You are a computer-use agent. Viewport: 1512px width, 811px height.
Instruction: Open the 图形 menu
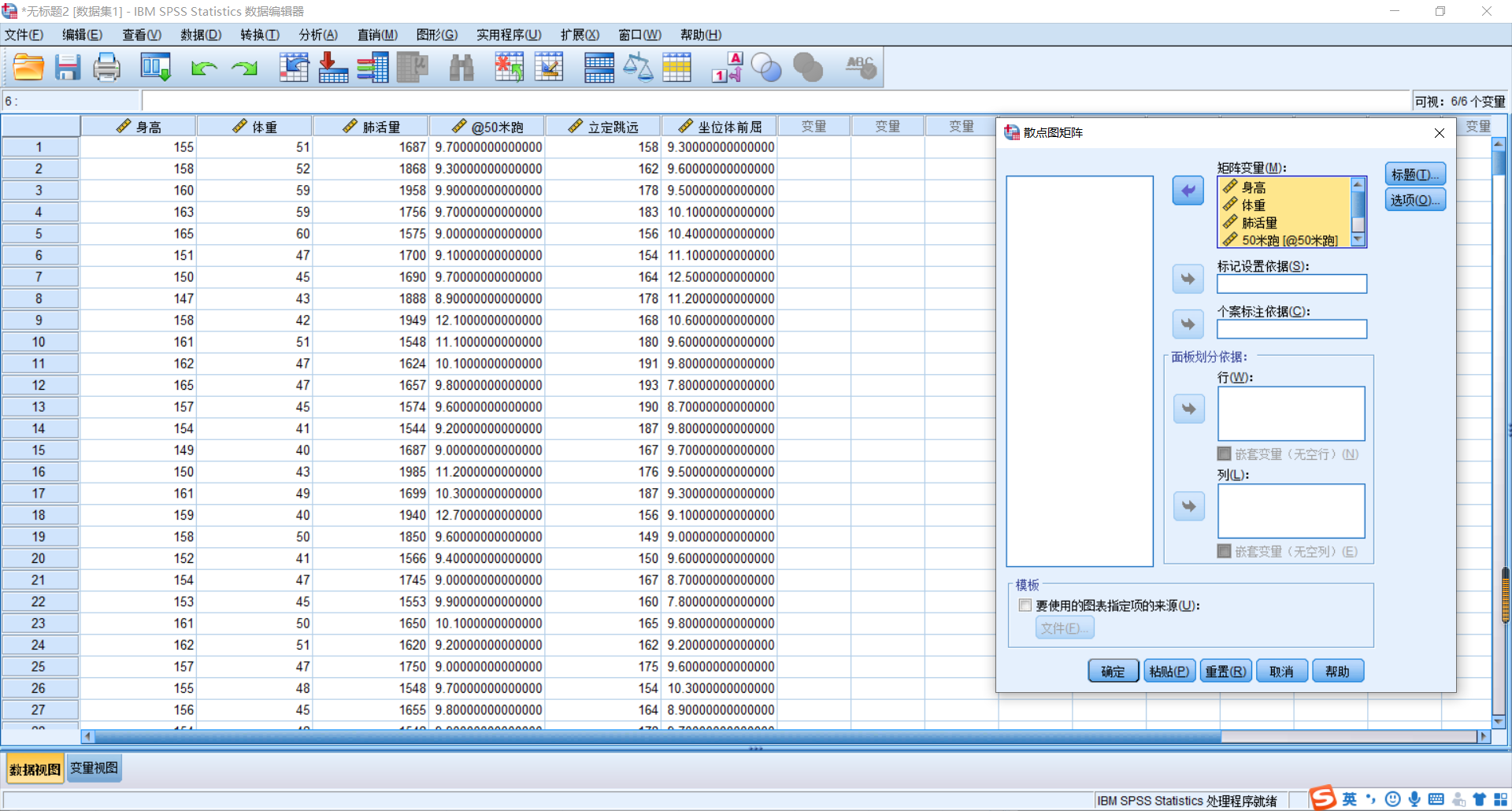click(436, 35)
